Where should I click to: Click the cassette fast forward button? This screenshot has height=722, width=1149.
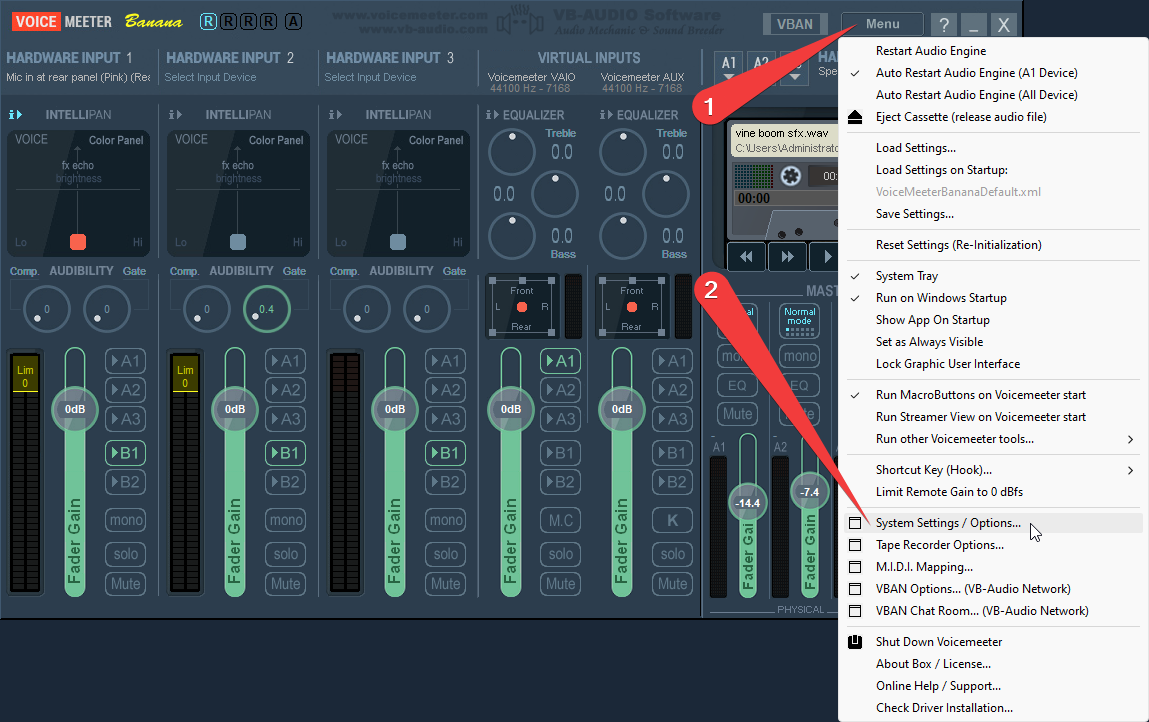pos(787,257)
